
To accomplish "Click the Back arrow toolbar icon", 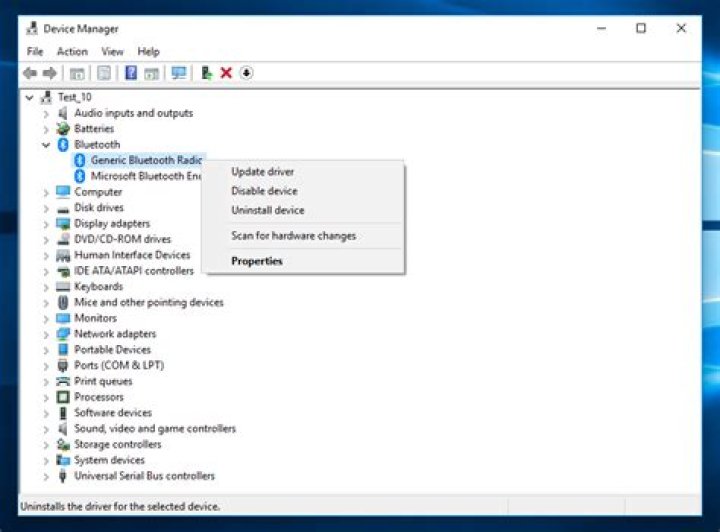I will click(30, 73).
